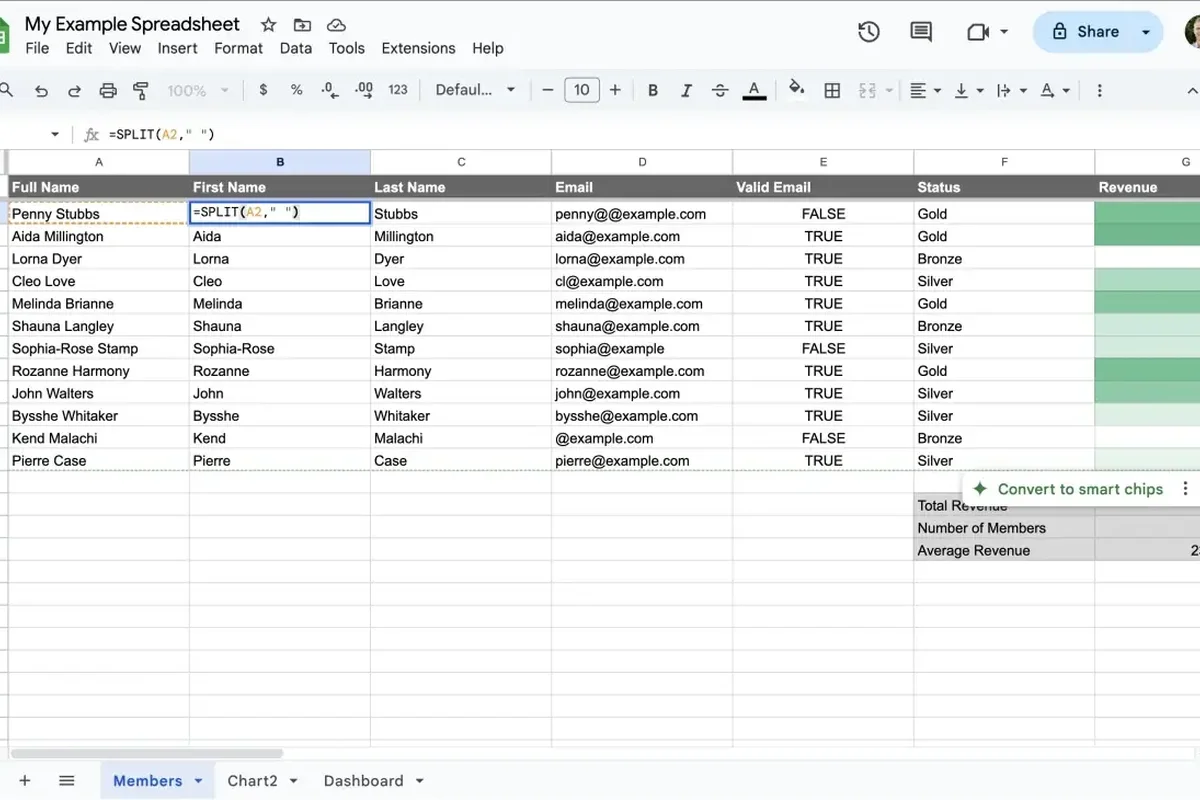
Task: Open the Extensions menu
Action: tap(418, 48)
